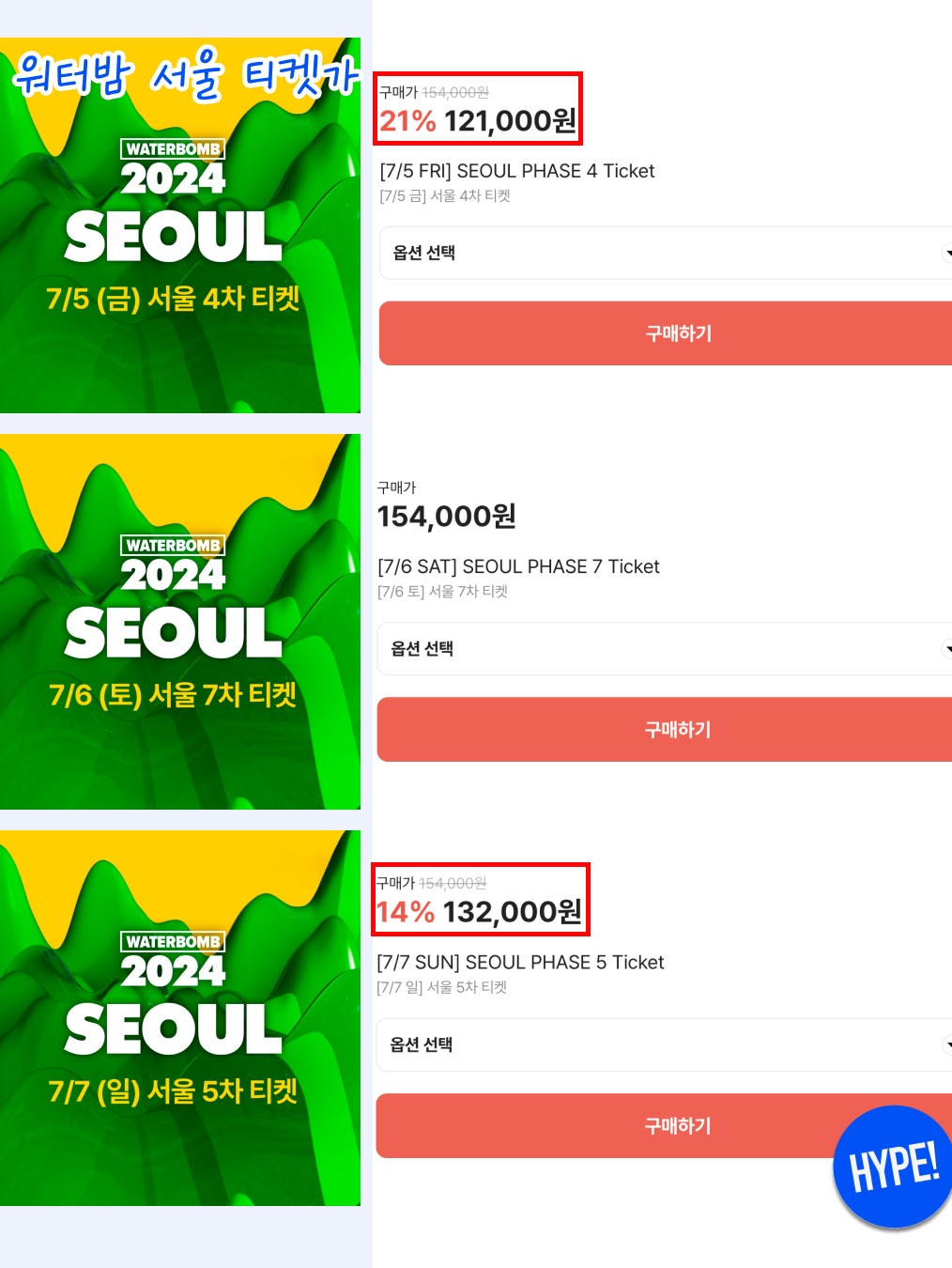This screenshot has height=1268, width=952.
Task: Tap the blue HYPE! floating badge
Action: click(893, 1167)
